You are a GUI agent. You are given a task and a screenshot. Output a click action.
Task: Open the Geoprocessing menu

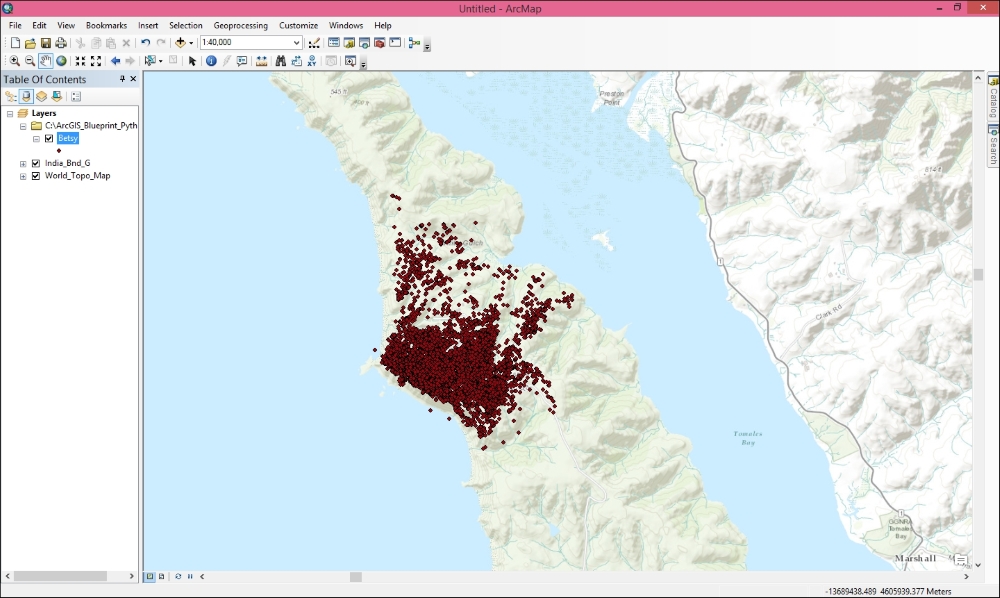(x=240, y=25)
